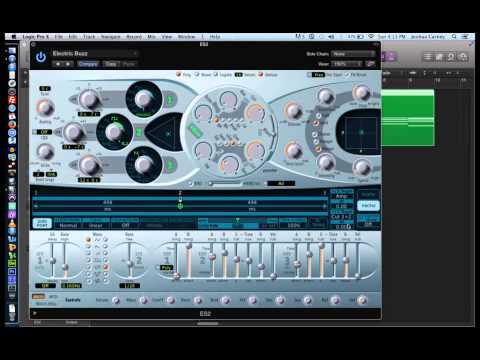
Task: Click the Glide knob
Action: tap(45, 152)
